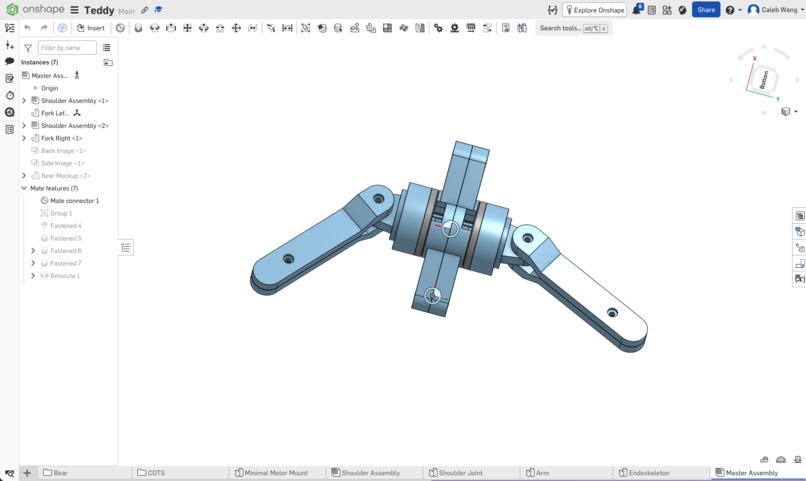Screen dimensions: 806x481
Task: Toggle the list view icon beside filter
Action: 106,48
